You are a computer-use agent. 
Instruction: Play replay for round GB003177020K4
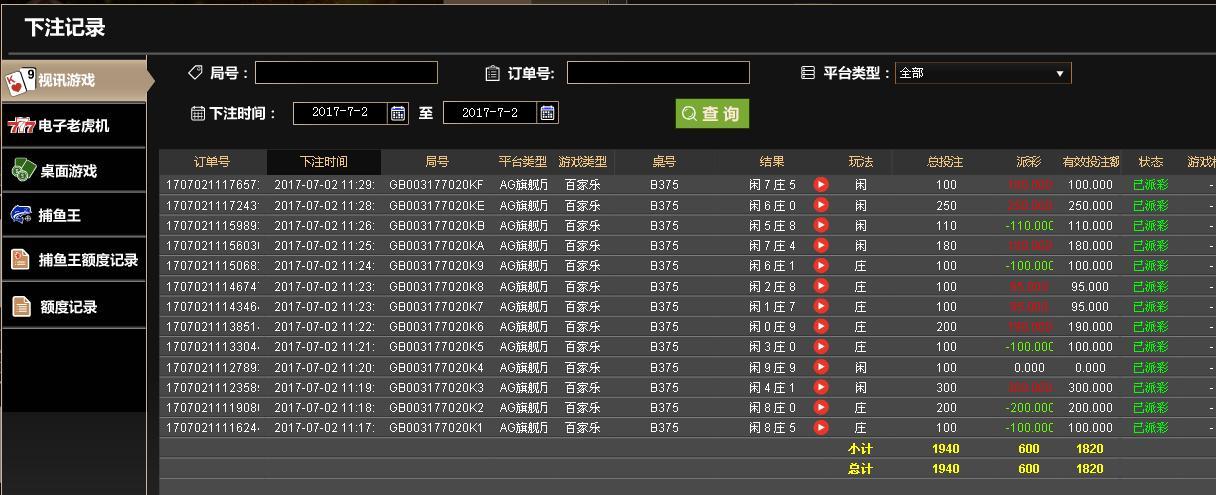(x=821, y=367)
